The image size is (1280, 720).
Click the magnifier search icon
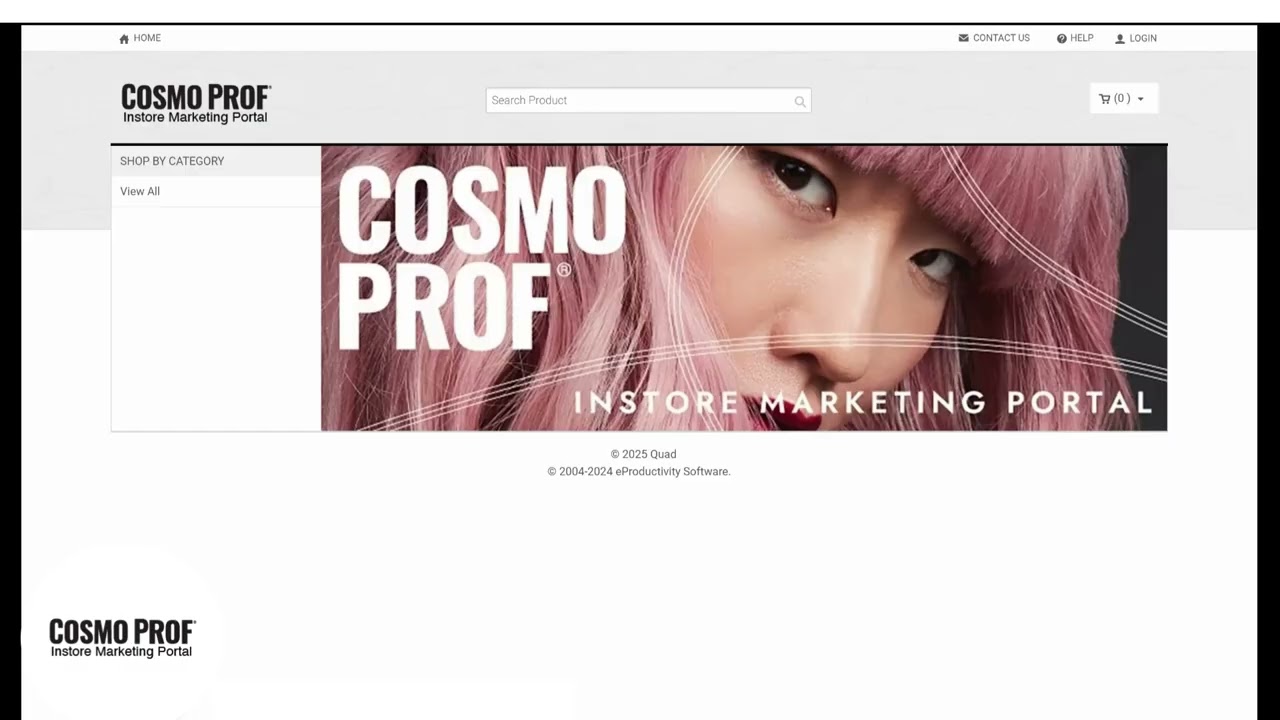pyautogui.click(x=800, y=101)
